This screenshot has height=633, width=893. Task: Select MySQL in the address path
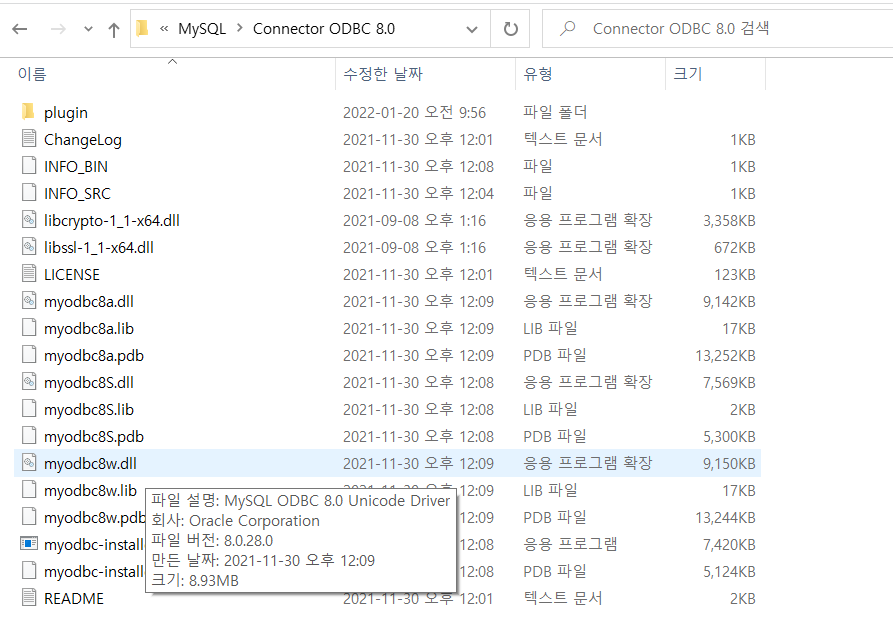tap(202, 28)
